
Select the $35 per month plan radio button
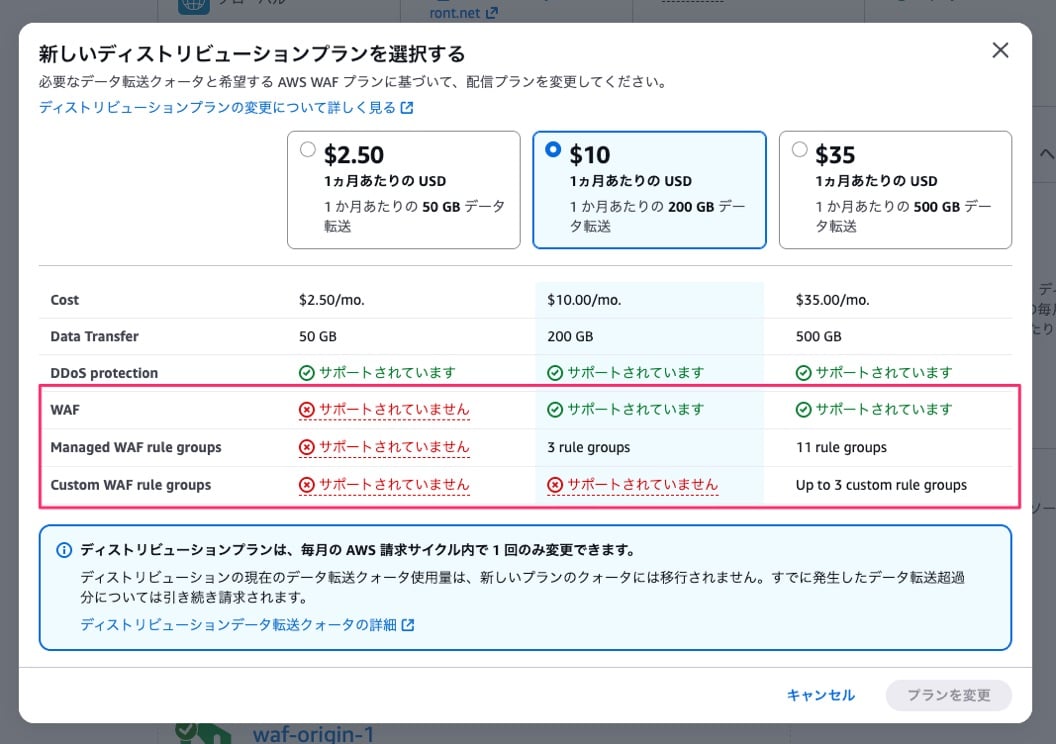(x=799, y=149)
